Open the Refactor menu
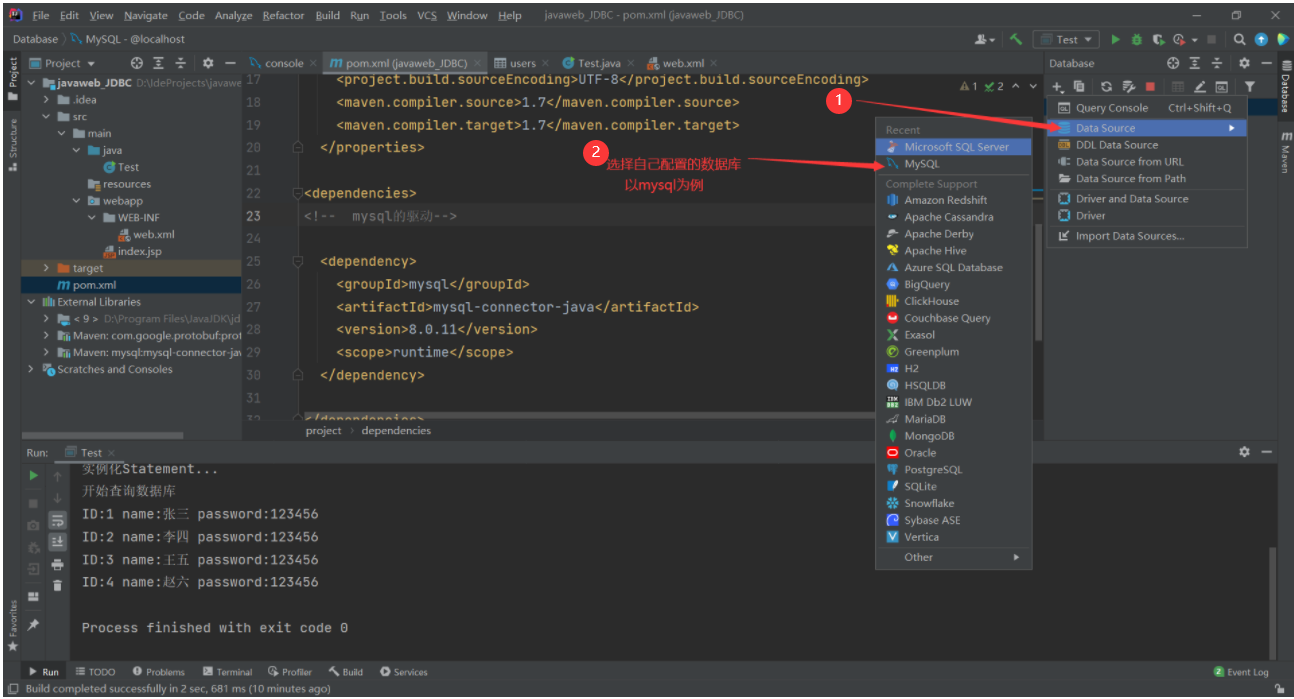 point(283,15)
